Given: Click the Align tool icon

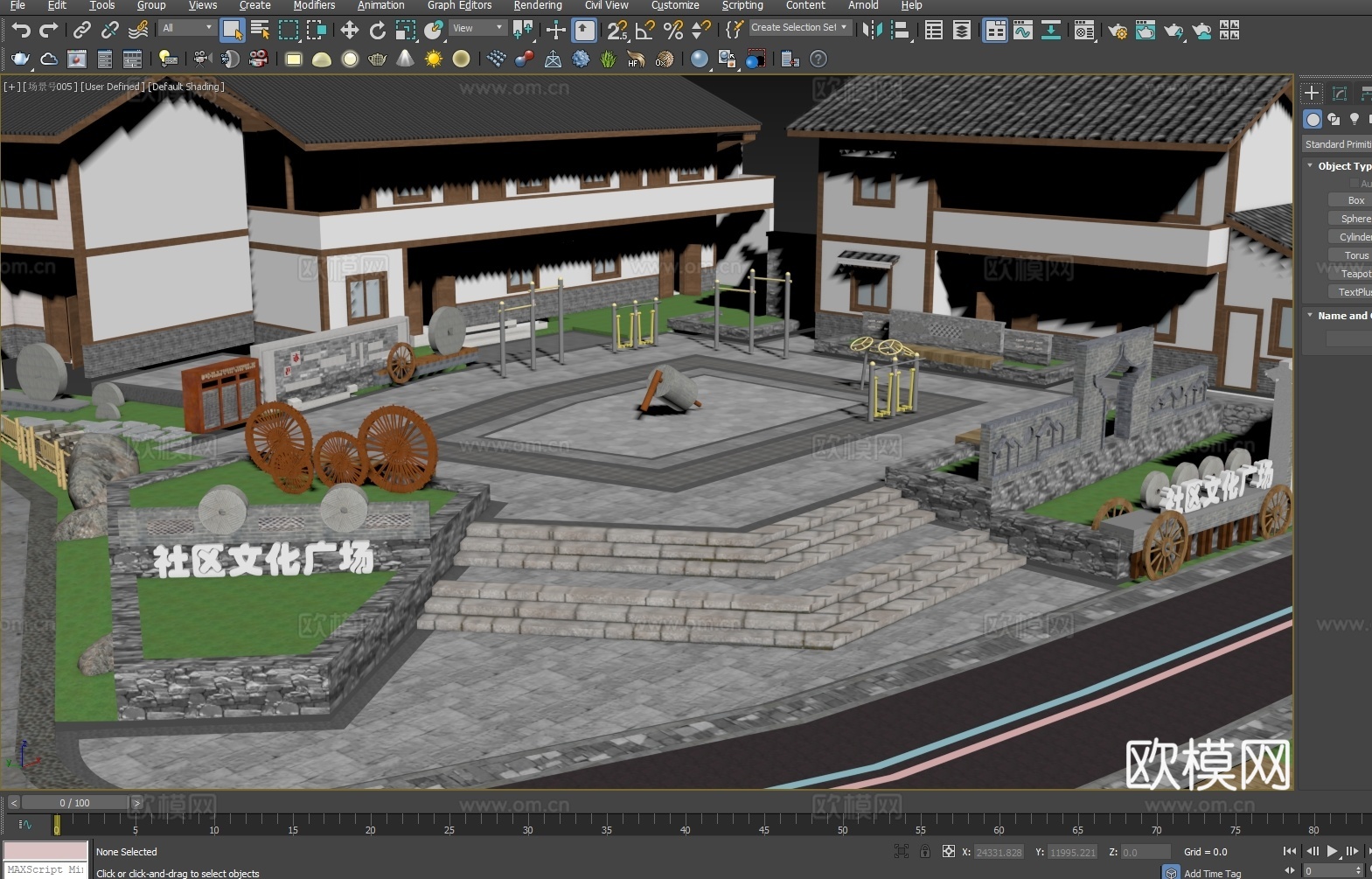Looking at the screenshot, I should (x=901, y=31).
